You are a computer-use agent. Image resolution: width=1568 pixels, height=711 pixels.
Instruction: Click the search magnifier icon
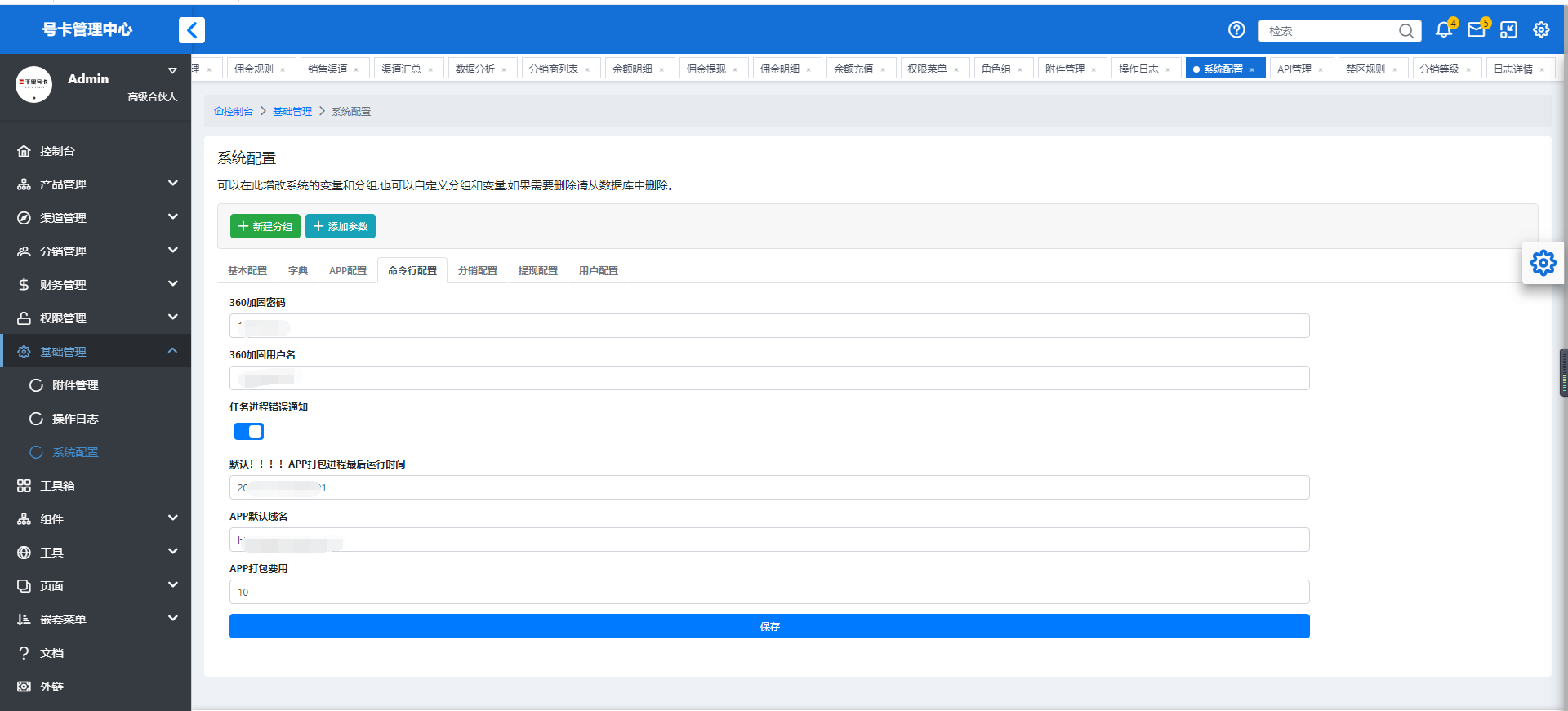click(x=1406, y=31)
